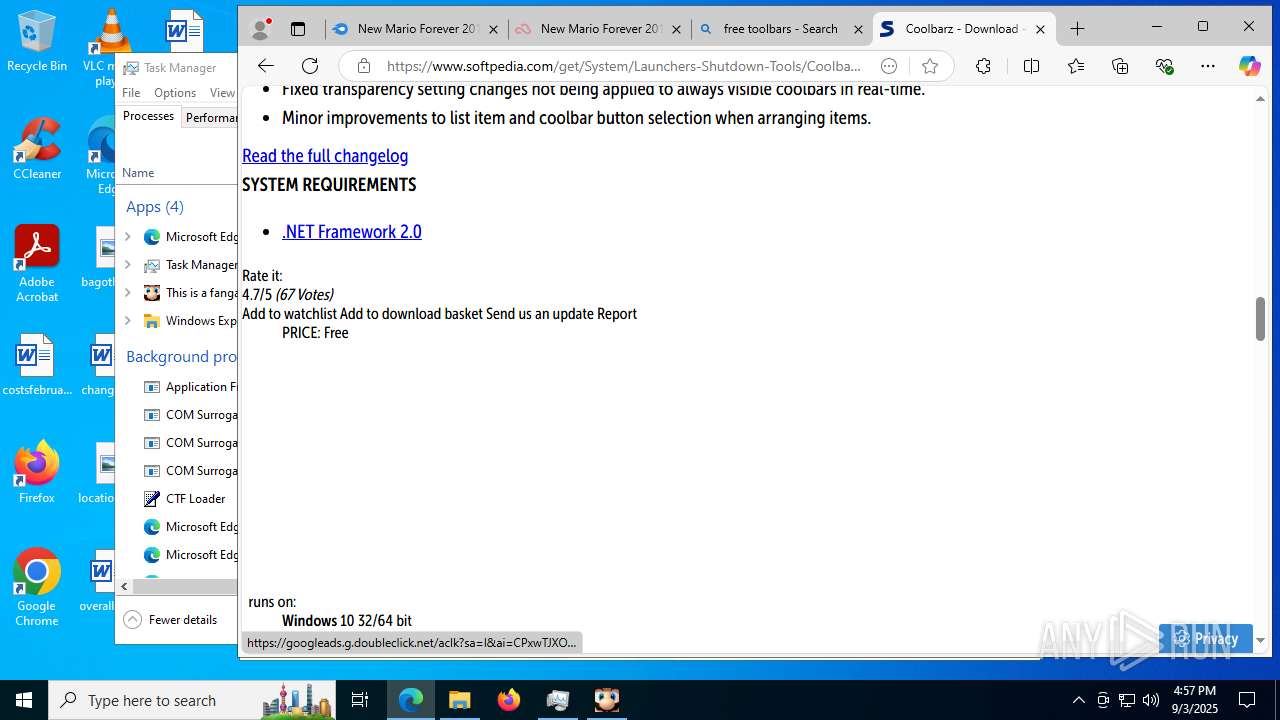Select Performance tab in Task Manager
1280x720 pixels.
coord(209,117)
